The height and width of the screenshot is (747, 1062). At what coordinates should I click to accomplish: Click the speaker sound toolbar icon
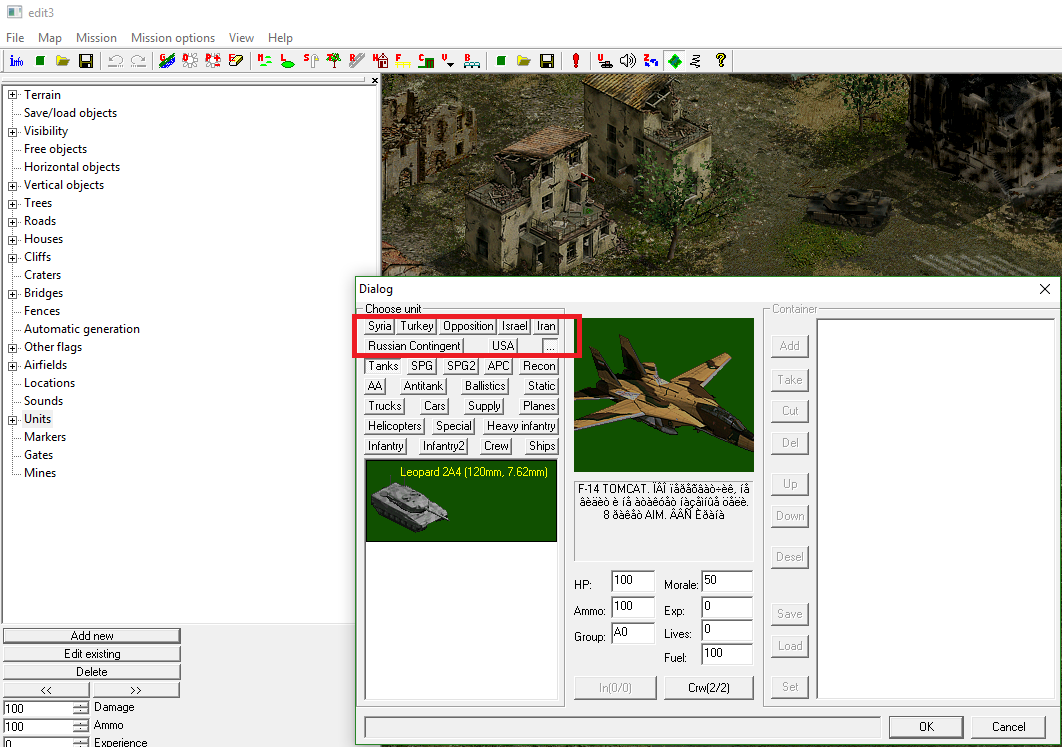coord(628,61)
